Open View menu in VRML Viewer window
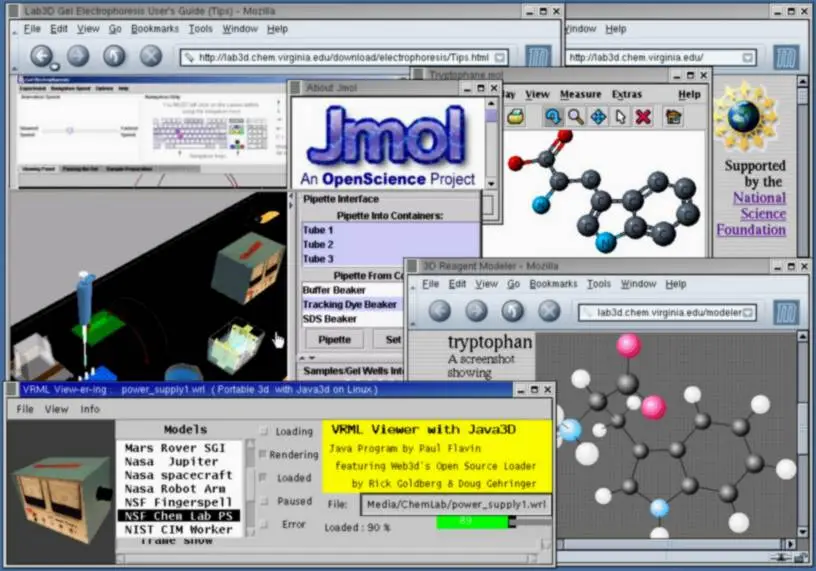816x571 pixels. (x=56, y=409)
